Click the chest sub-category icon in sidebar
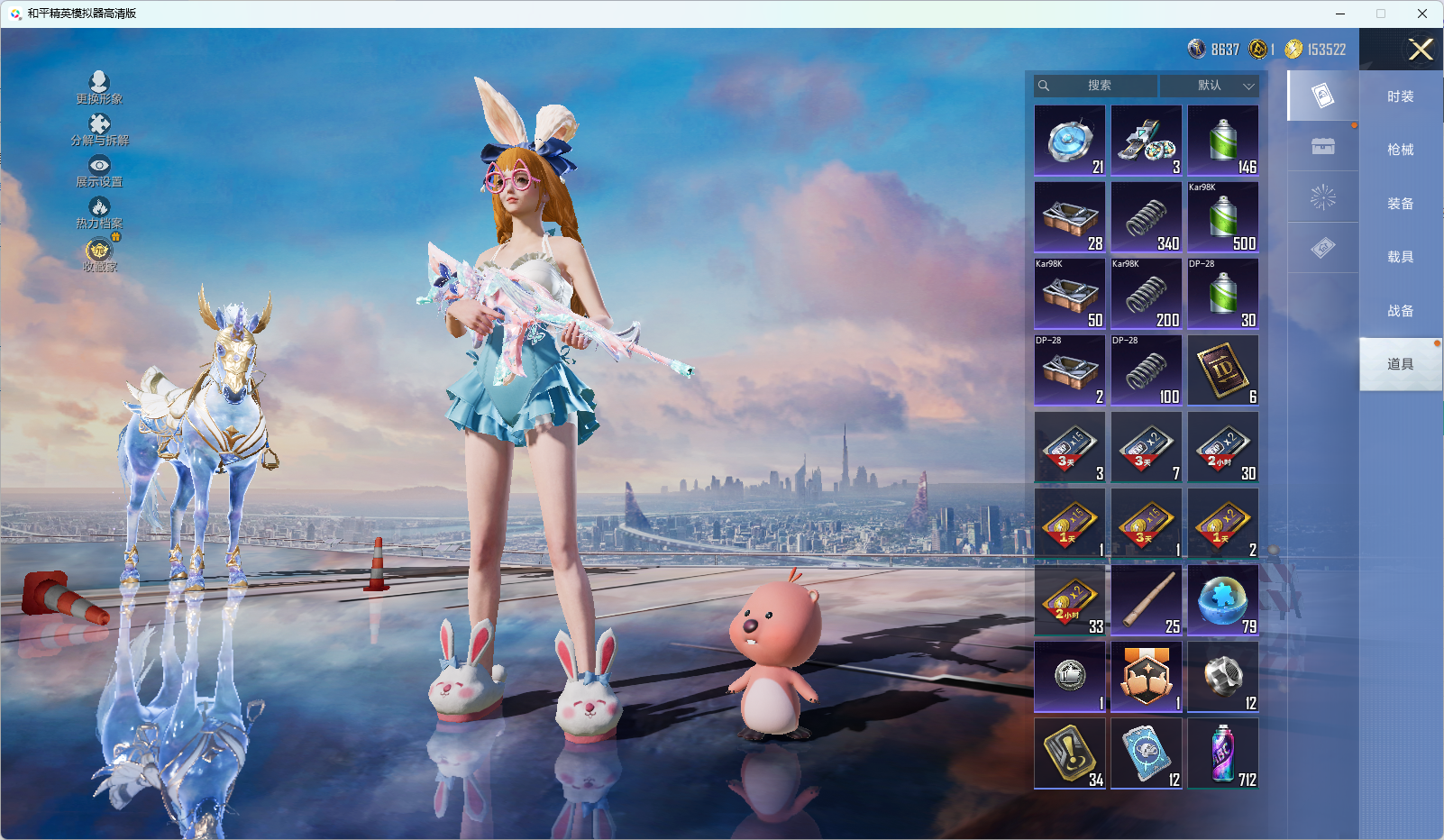 point(1322,146)
